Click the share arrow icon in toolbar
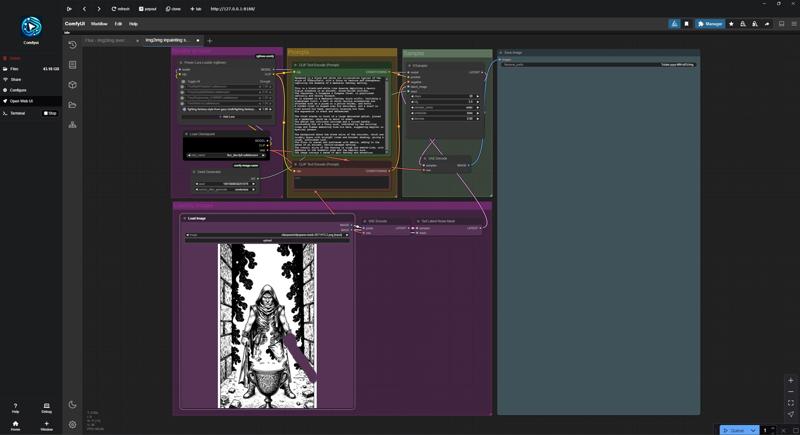Viewport: 800px width, 435px height. pos(767,24)
